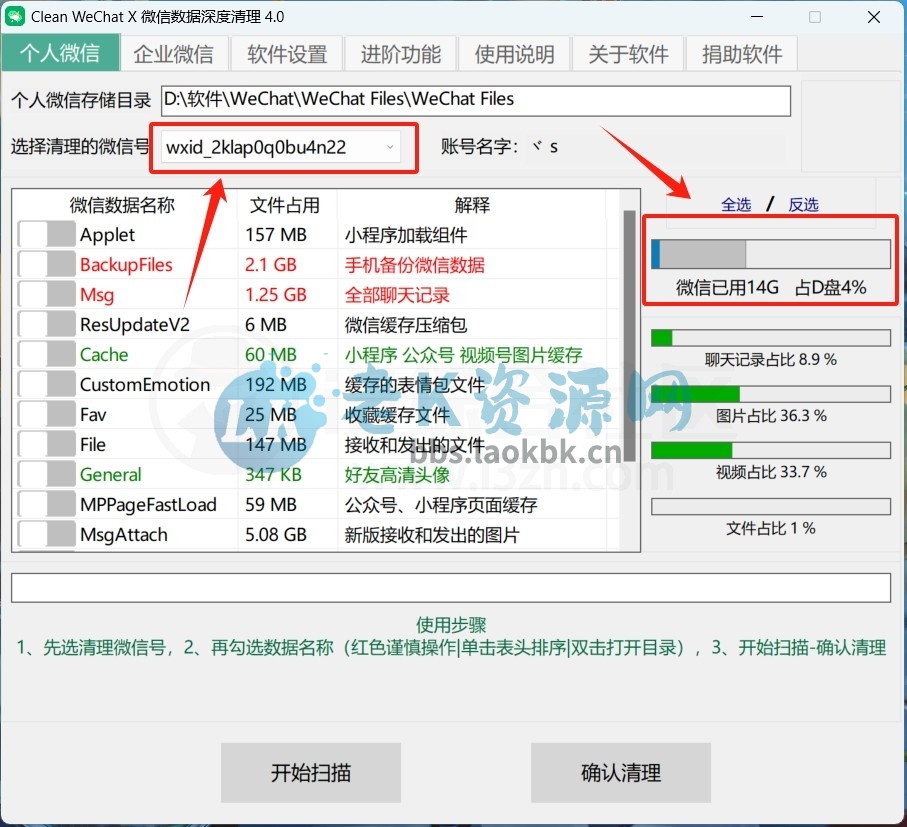
Task: Select the MPPageFastLoad name cell
Action: tap(148, 505)
